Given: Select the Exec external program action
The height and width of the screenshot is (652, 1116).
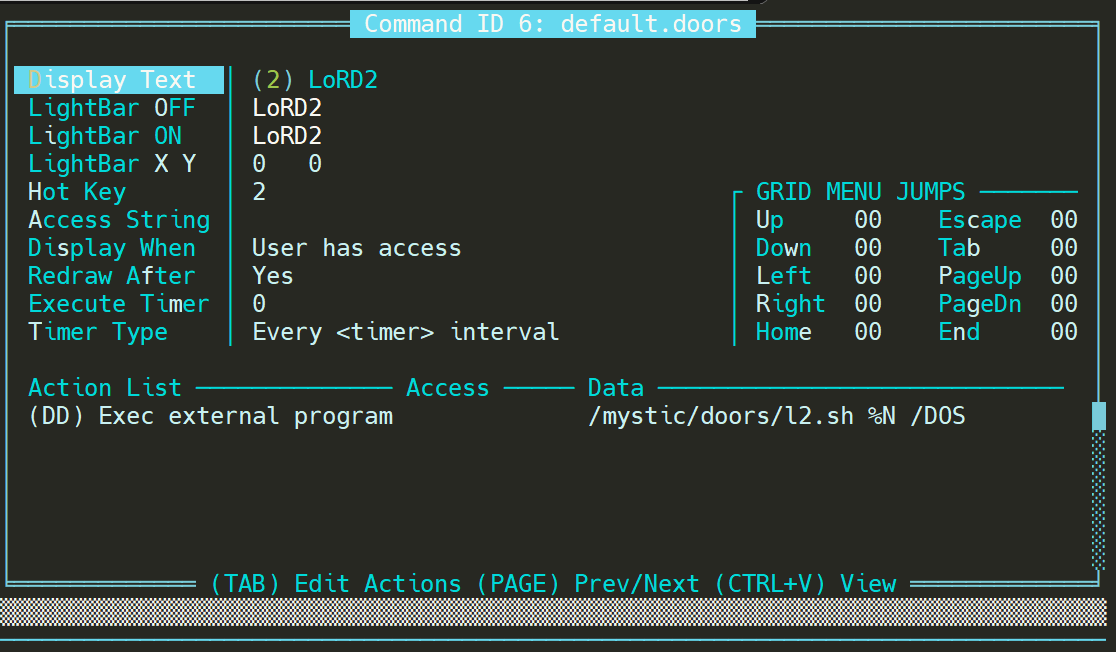Looking at the screenshot, I should point(210,415).
